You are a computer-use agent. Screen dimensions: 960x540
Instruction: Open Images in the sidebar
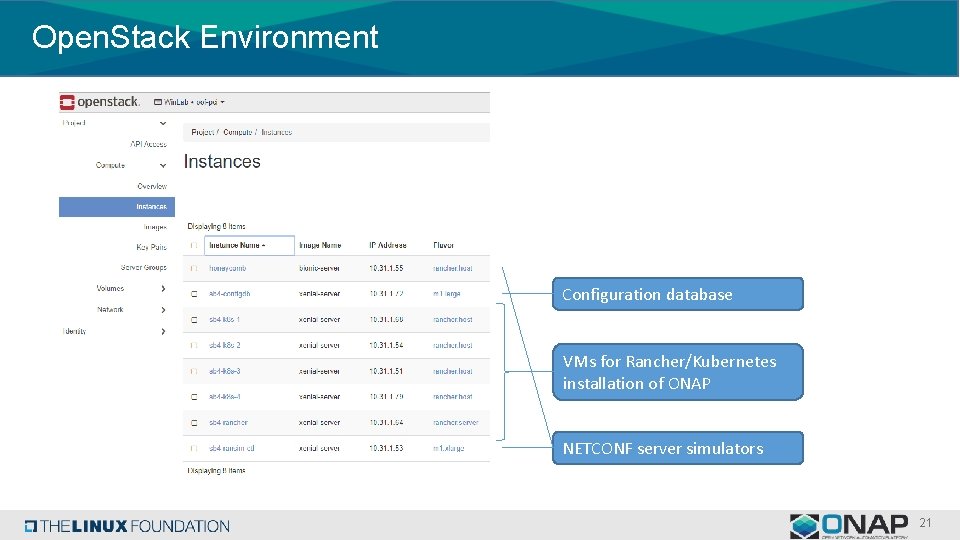155,227
